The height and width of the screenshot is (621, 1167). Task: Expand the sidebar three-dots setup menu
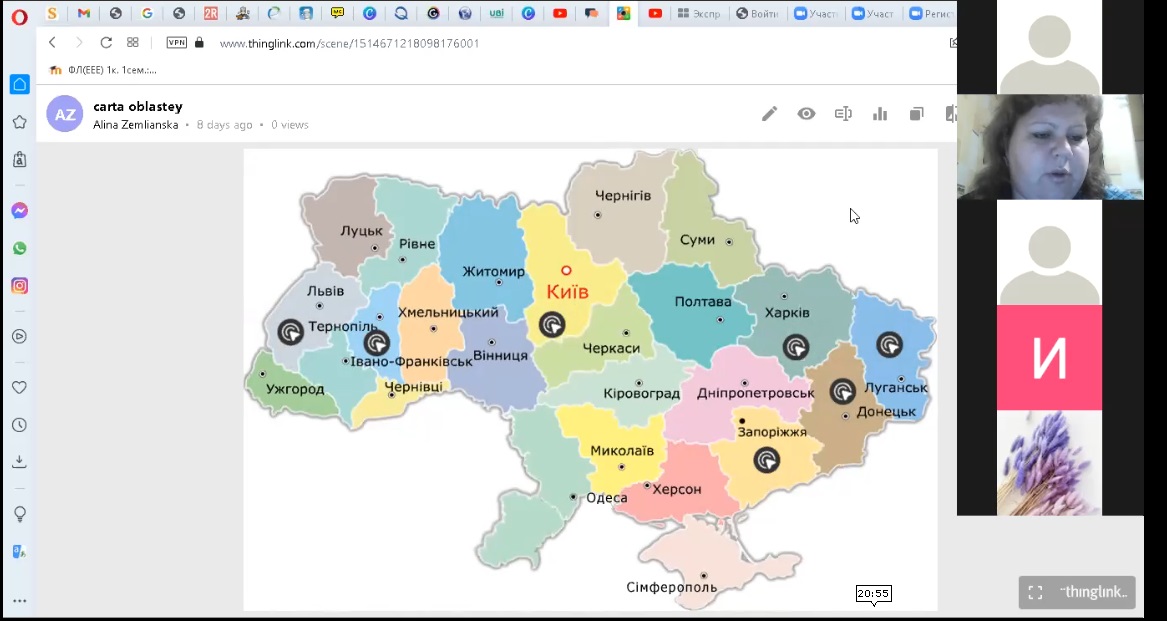19,601
